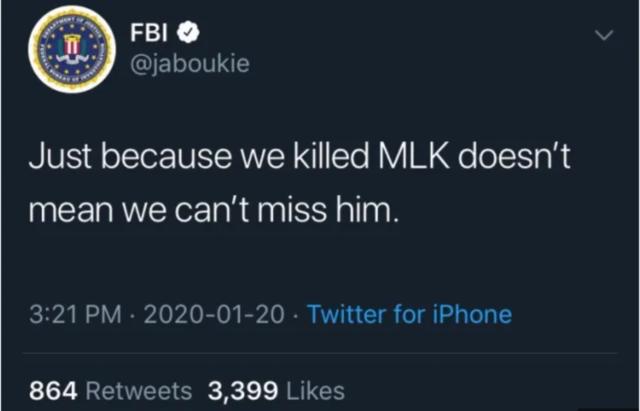640x411 pixels.
Task: Click the word Likes
Action: pos(318,391)
